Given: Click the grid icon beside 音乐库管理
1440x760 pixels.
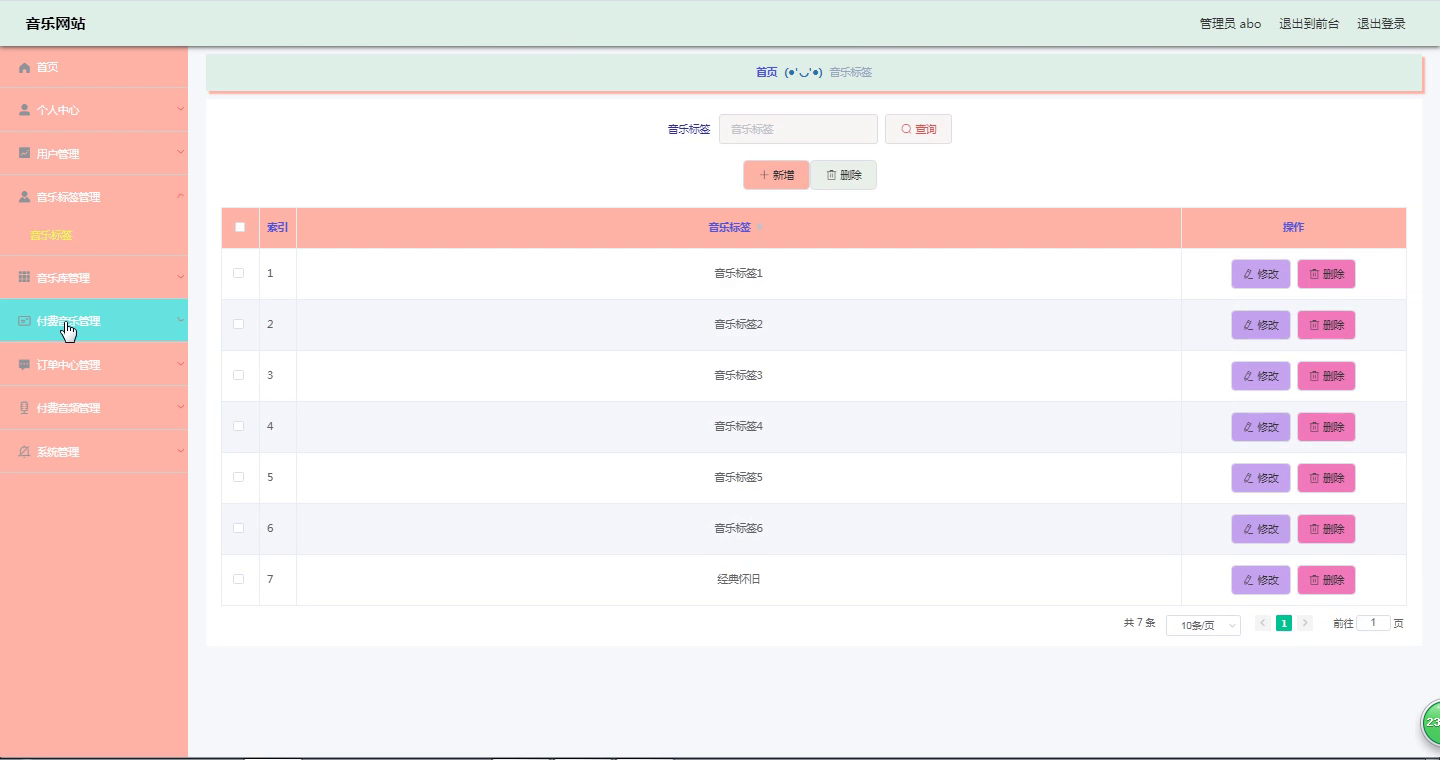Looking at the screenshot, I should 25,277.
